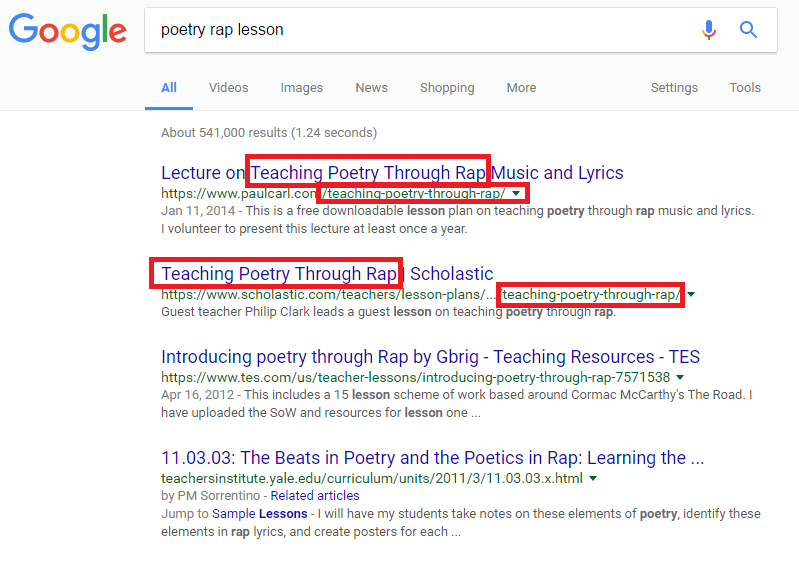Open the Shopping tab
Image resolution: width=799 pixels, height=564 pixels.
click(447, 88)
